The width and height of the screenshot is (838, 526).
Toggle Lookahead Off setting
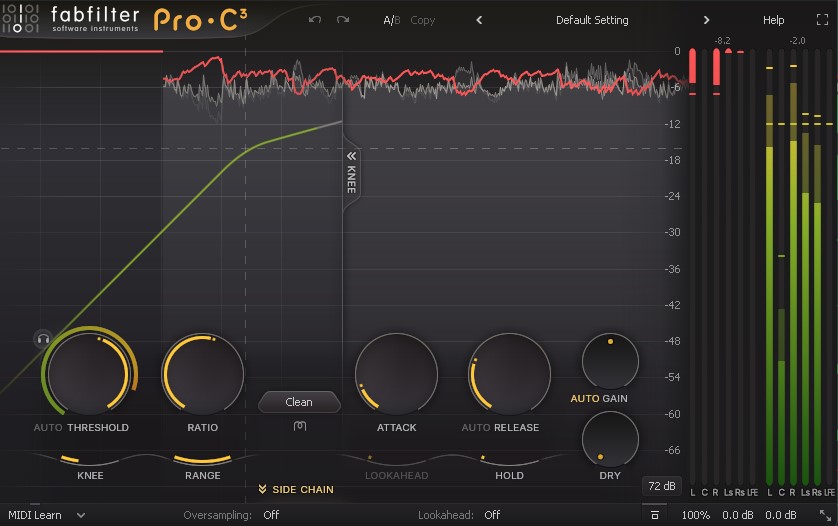click(x=492, y=515)
